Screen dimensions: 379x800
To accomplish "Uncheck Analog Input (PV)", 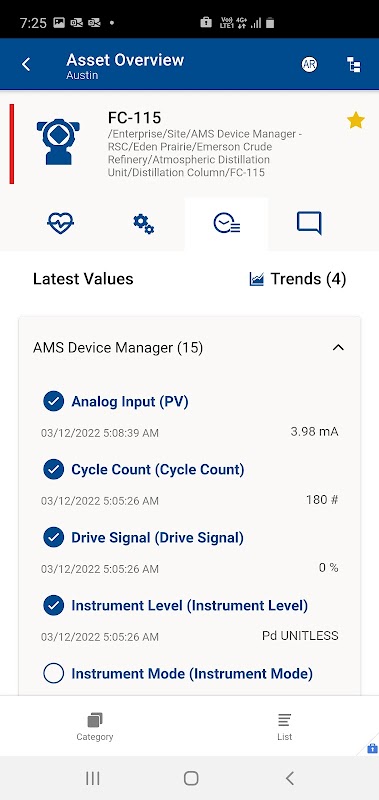I will click(x=54, y=402).
